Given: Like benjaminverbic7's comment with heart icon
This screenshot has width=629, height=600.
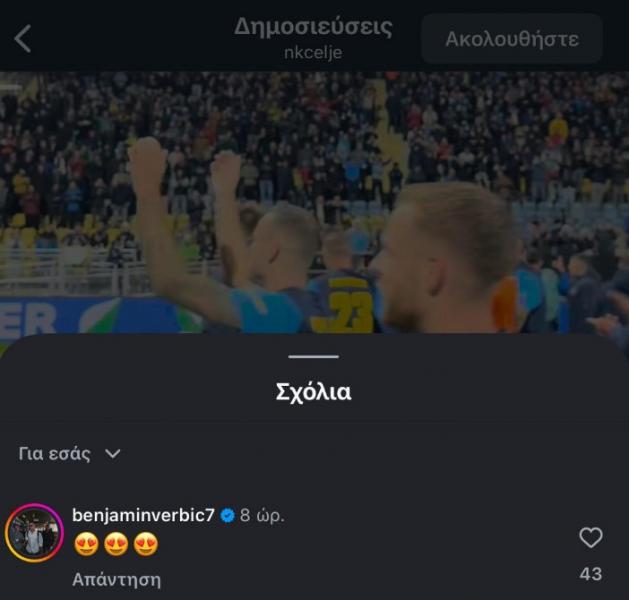Looking at the screenshot, I should (590, 537).
